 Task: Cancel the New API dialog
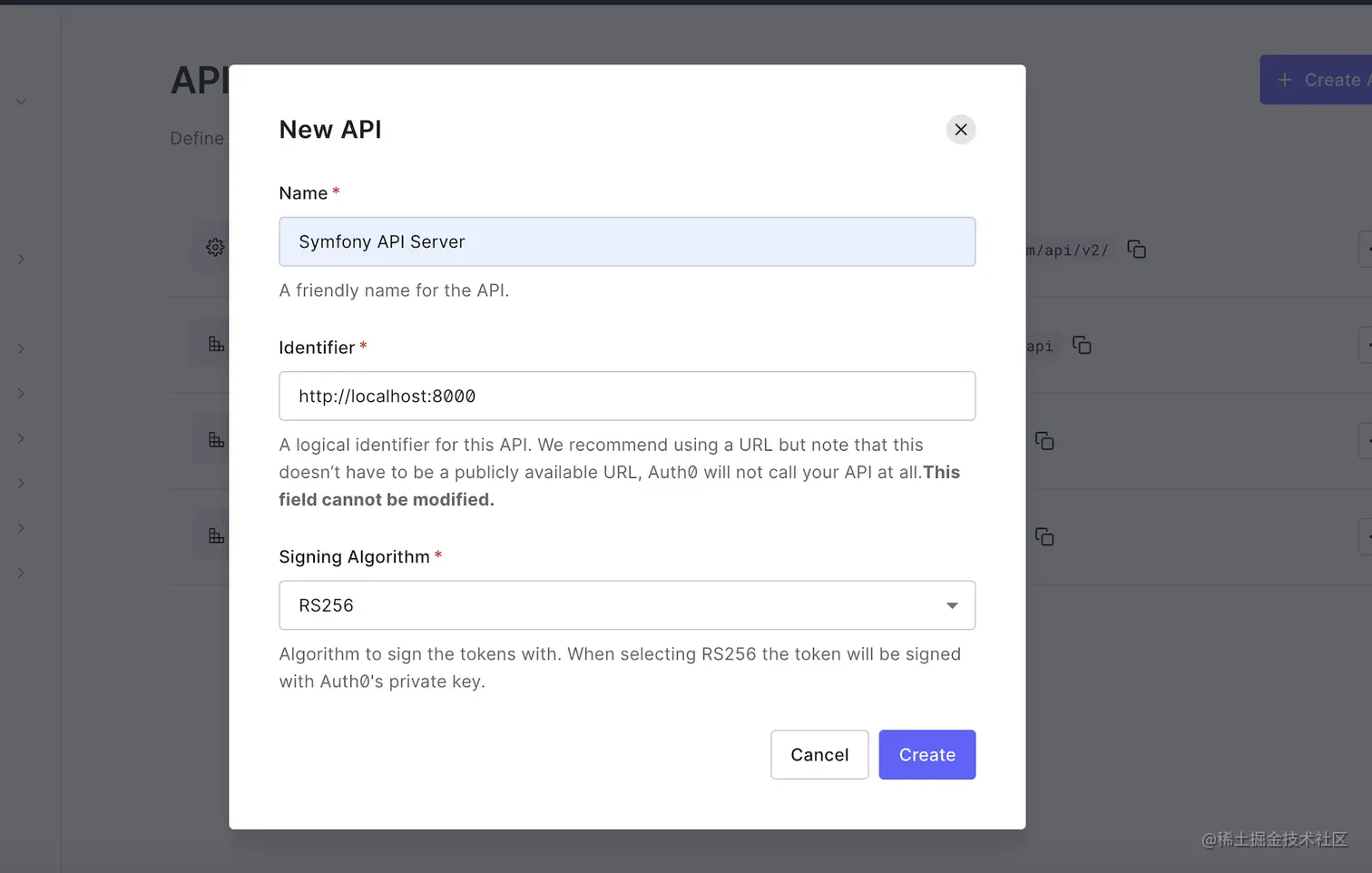[x=818, y=754]
